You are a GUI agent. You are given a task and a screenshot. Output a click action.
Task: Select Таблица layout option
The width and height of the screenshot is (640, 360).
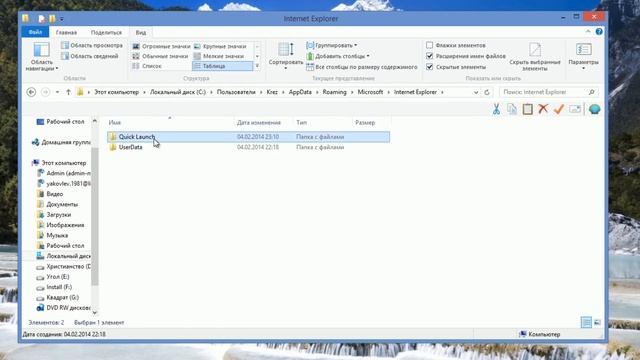click(x=222, y=66)
